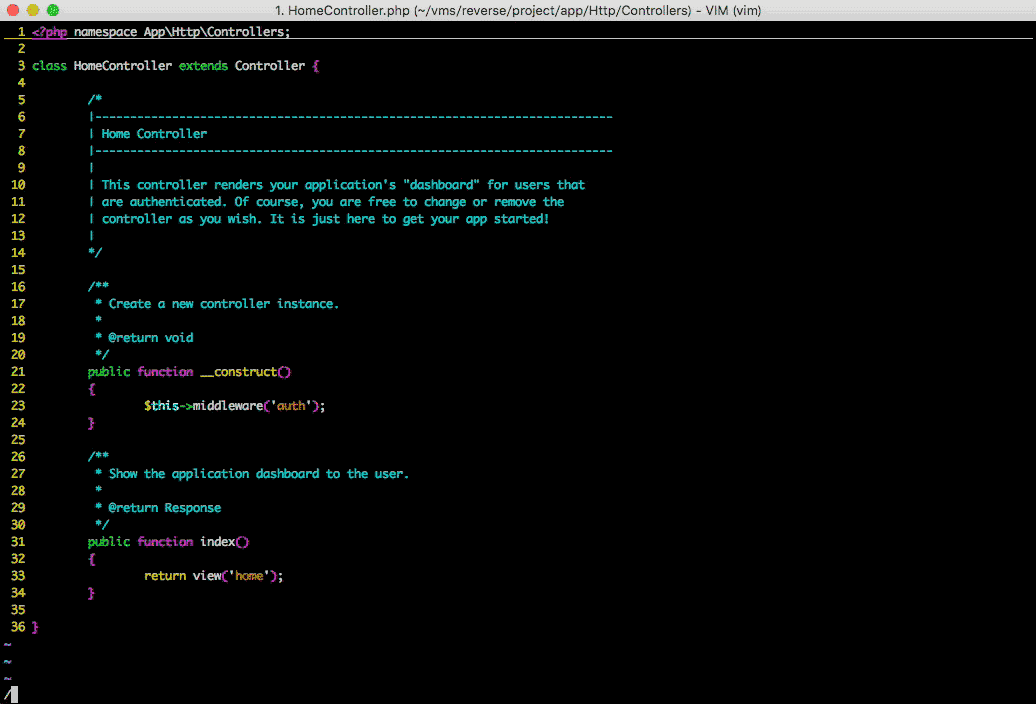
Task: Click 'index()' method name
Action: coord(225,542)
